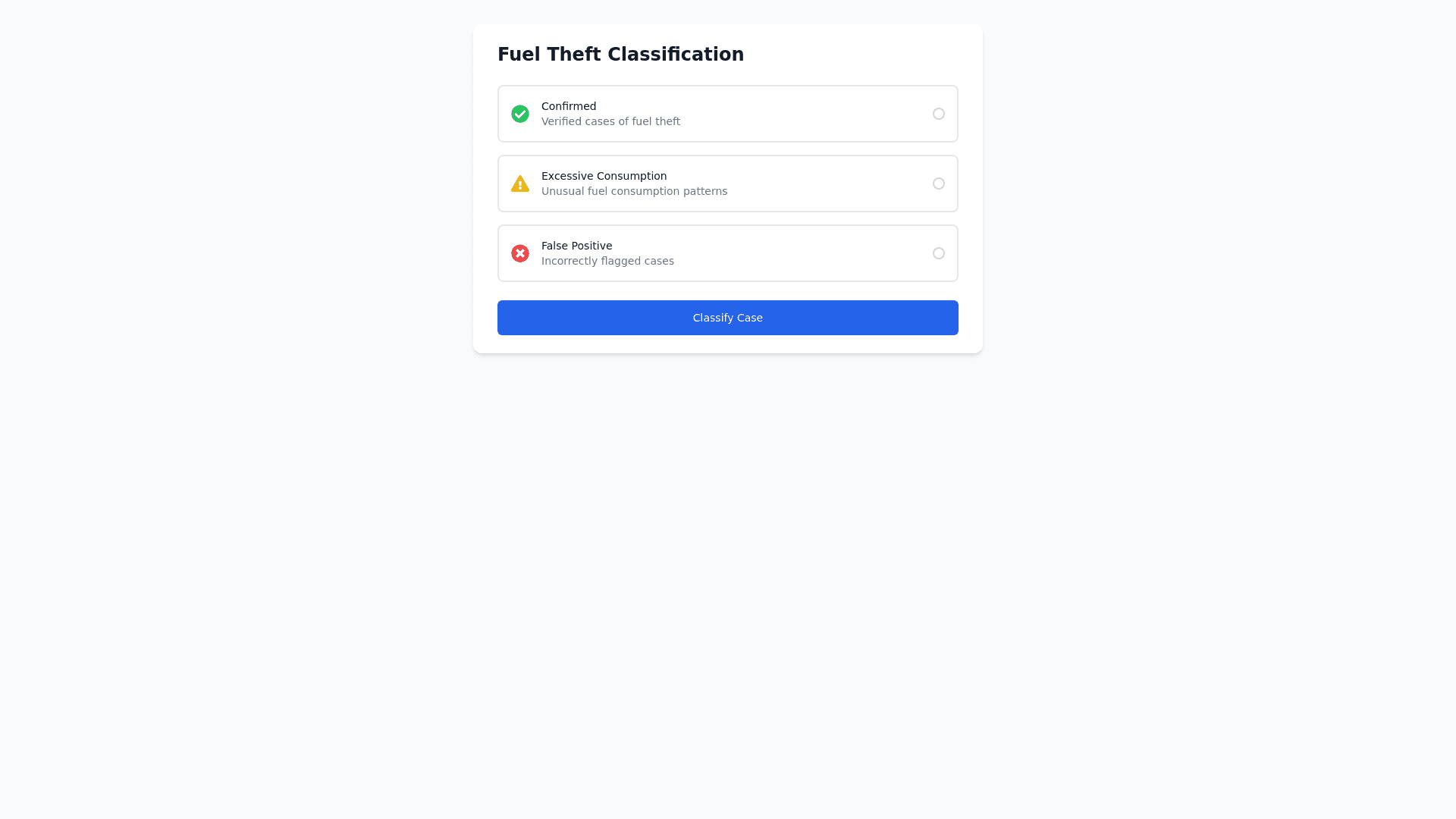The image size is (1456, 819).
Task: Choose the False Positive option card
Action: [796, 253]
